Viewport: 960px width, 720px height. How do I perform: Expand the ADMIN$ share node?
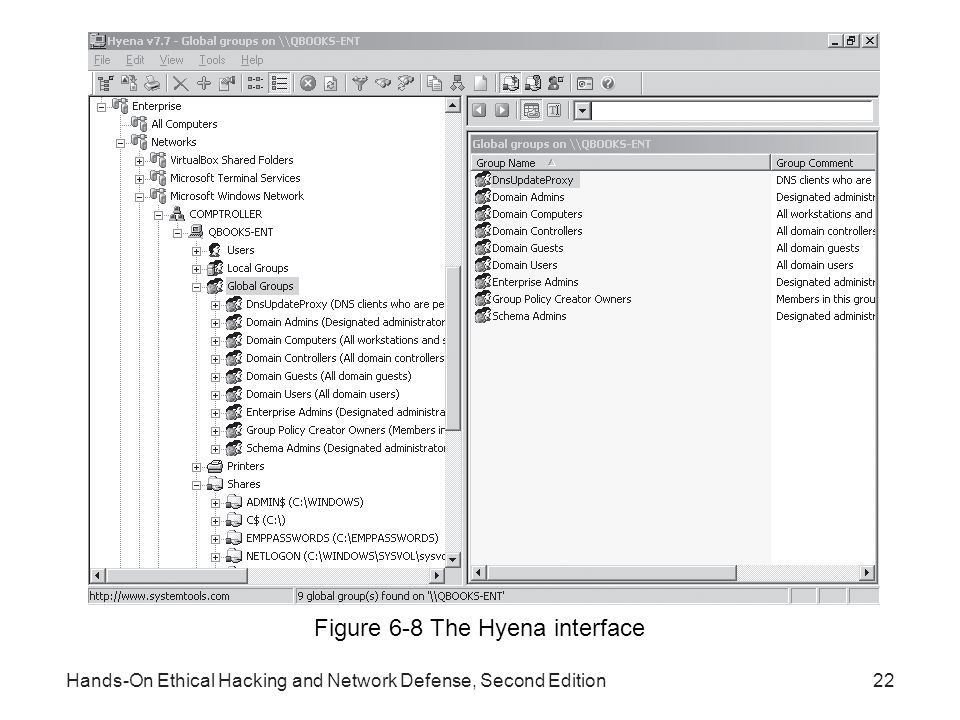click(216, 503)
